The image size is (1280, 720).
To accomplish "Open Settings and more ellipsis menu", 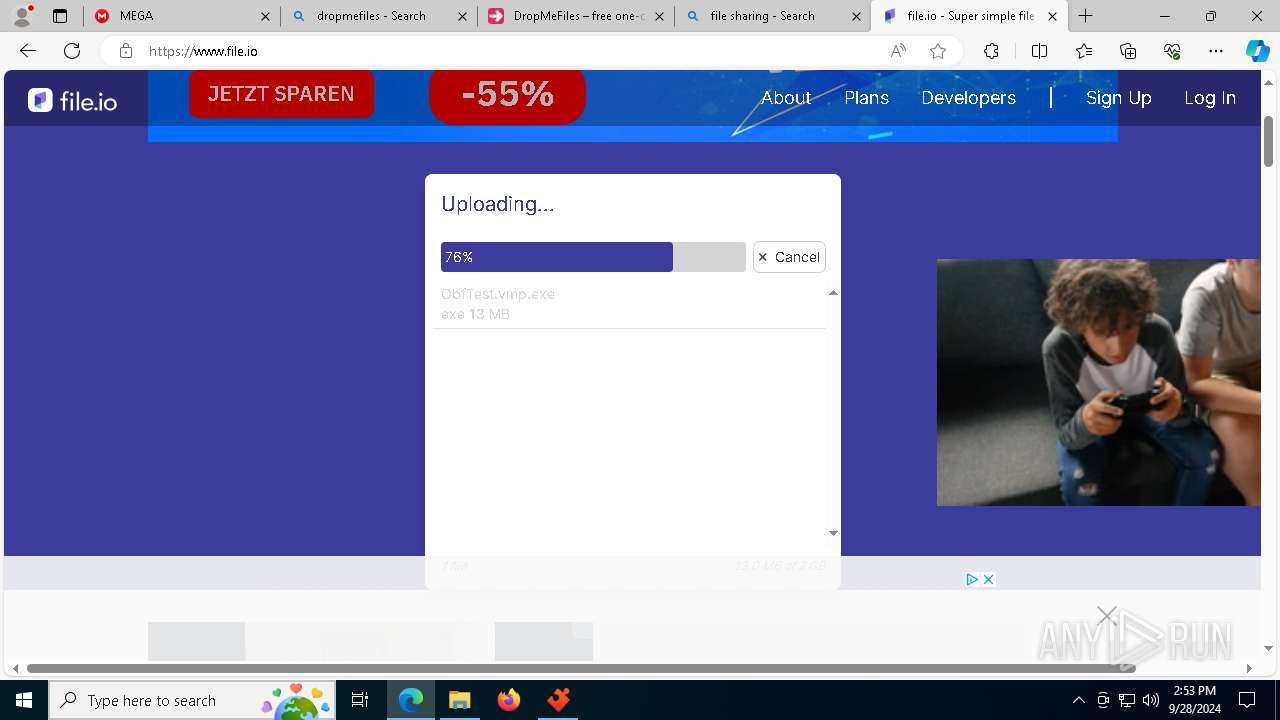I will coord(1216,51).
